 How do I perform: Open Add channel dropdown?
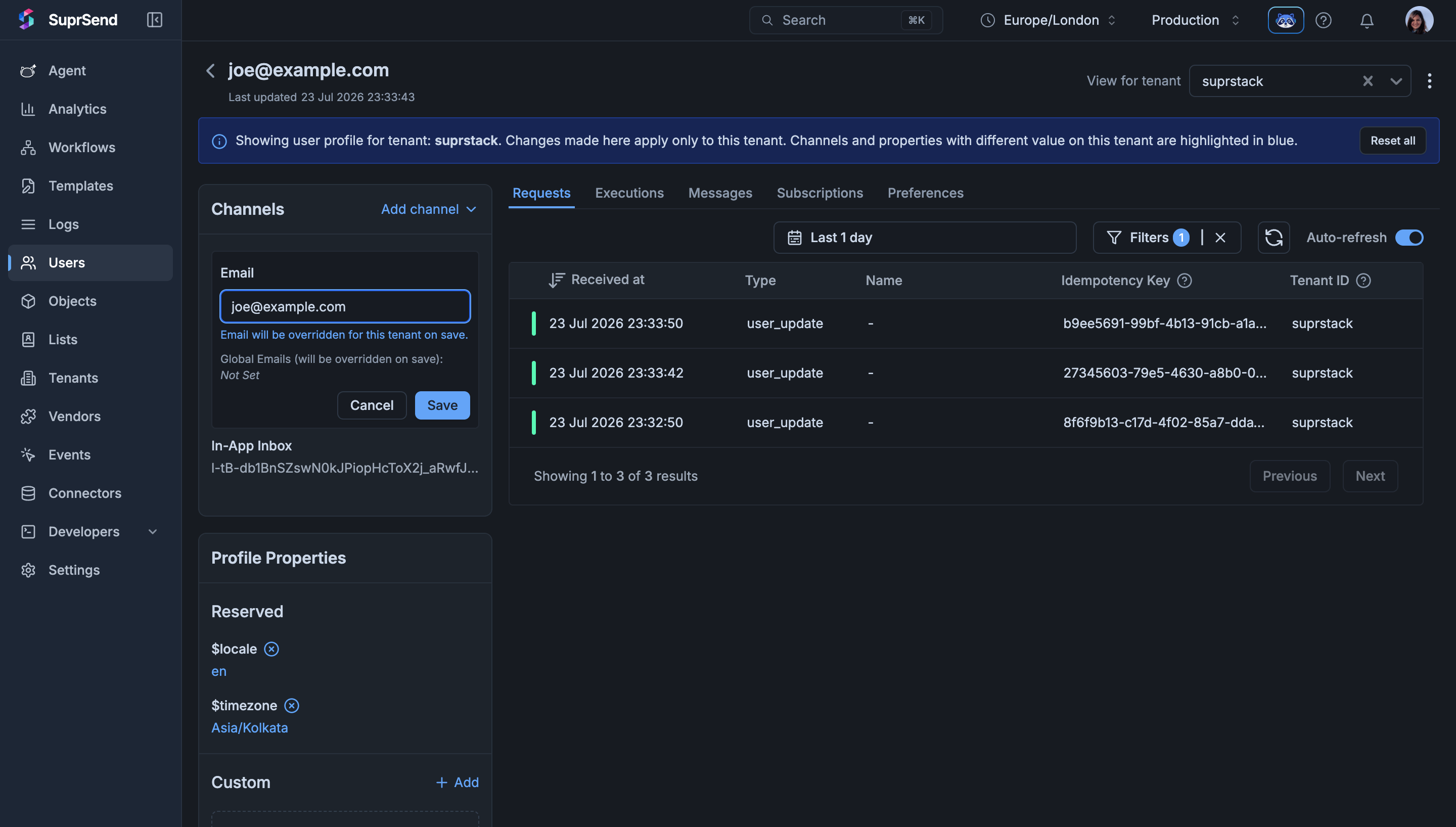click(429, 209)
